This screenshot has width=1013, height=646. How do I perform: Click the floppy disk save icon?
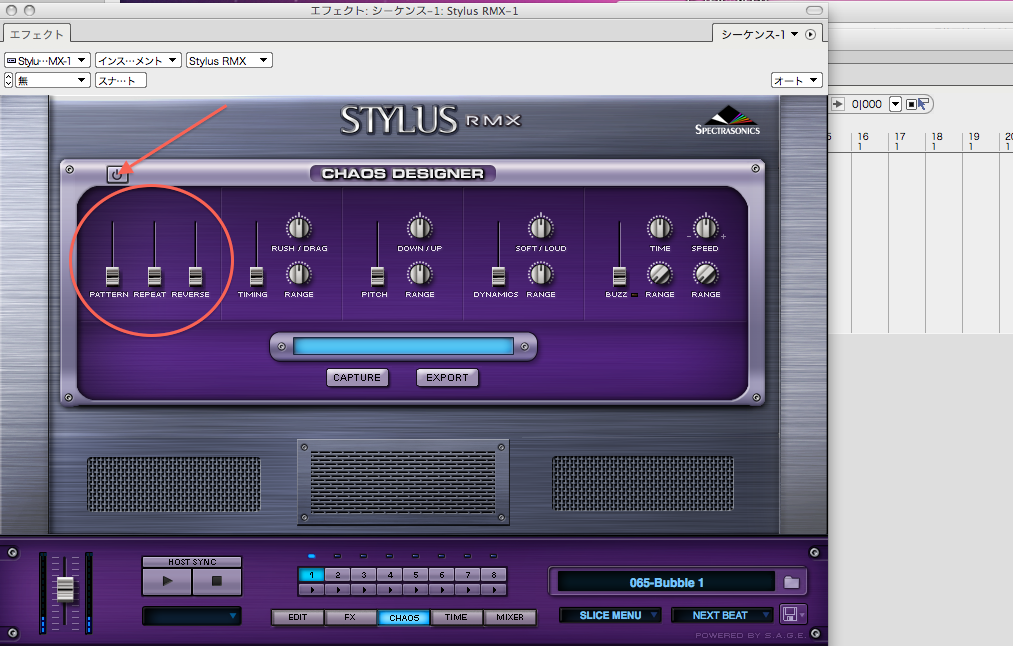pyautogui.click(x=791, y=614)
